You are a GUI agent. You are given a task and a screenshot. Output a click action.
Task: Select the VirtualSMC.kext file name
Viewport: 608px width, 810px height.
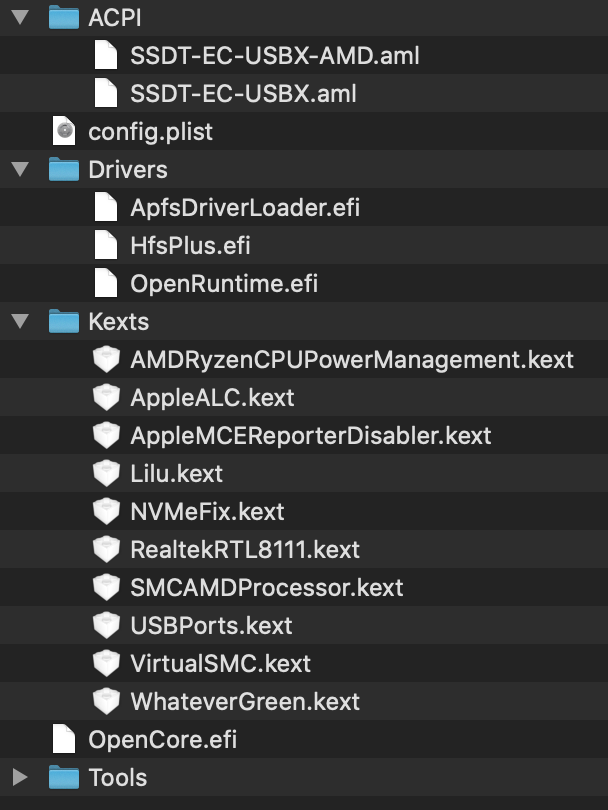(x=221, y=663)
